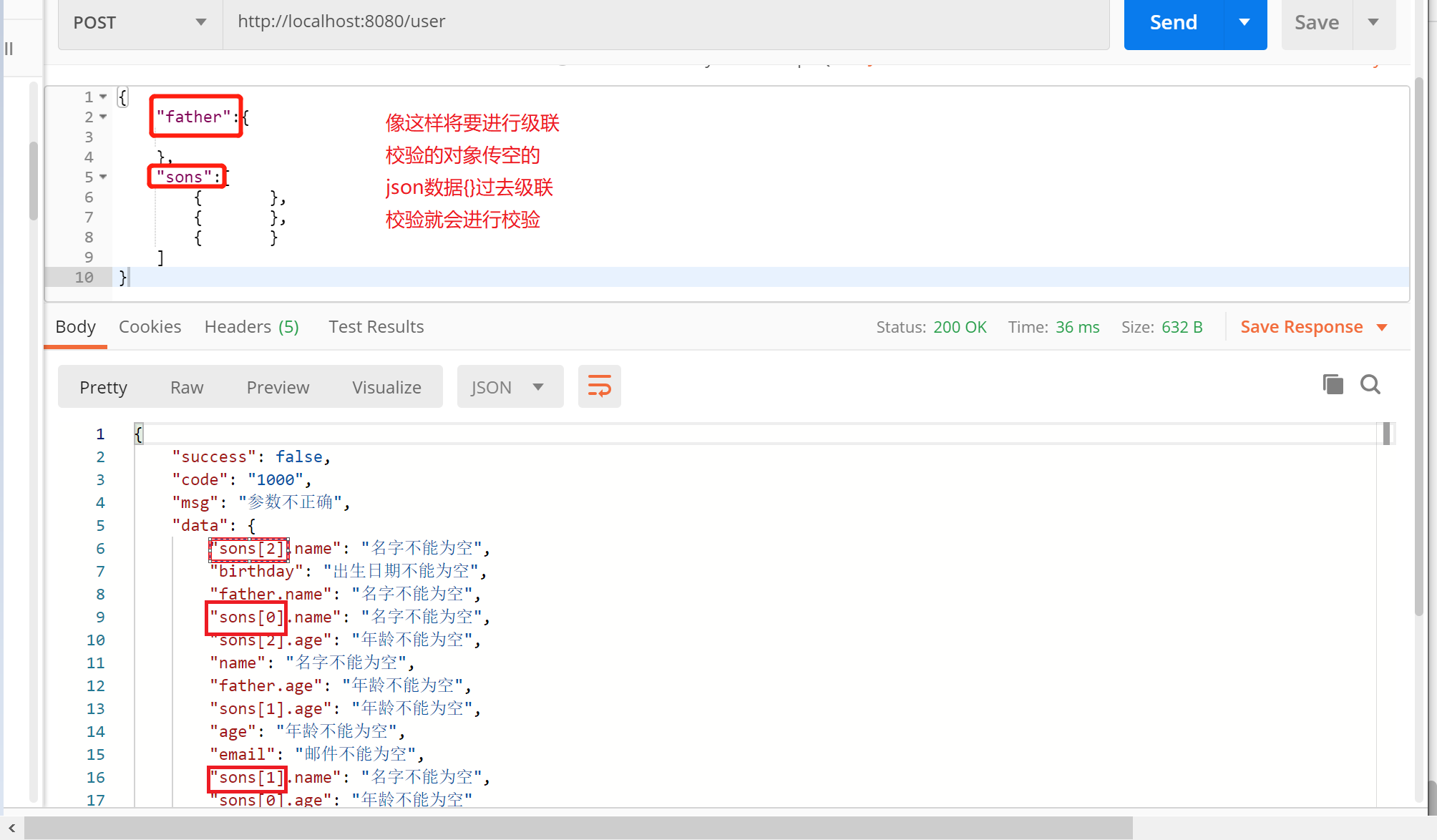Screen dimensions: 1437x840
Task: Open response search with the magnifier icon
Action: (1370, 385)
